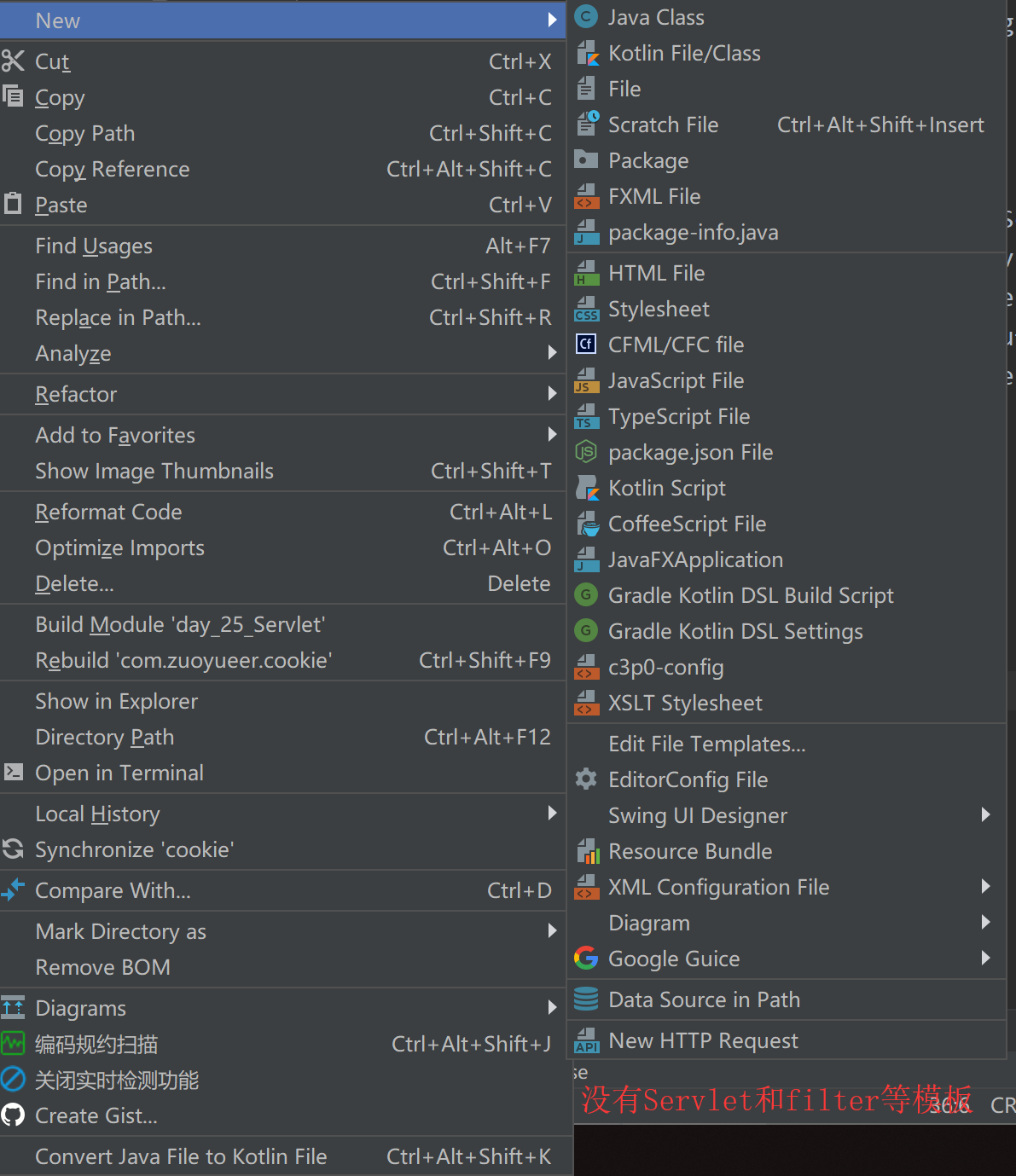
Task: Open Find in Path... menu entry
Action: 282,281
